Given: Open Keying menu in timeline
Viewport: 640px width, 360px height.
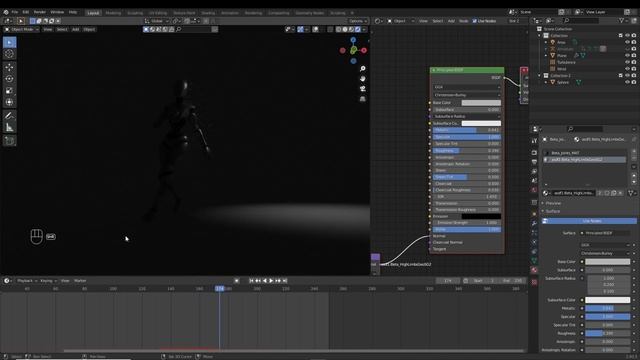Looking at the screenshot, I should pos(48,281).
